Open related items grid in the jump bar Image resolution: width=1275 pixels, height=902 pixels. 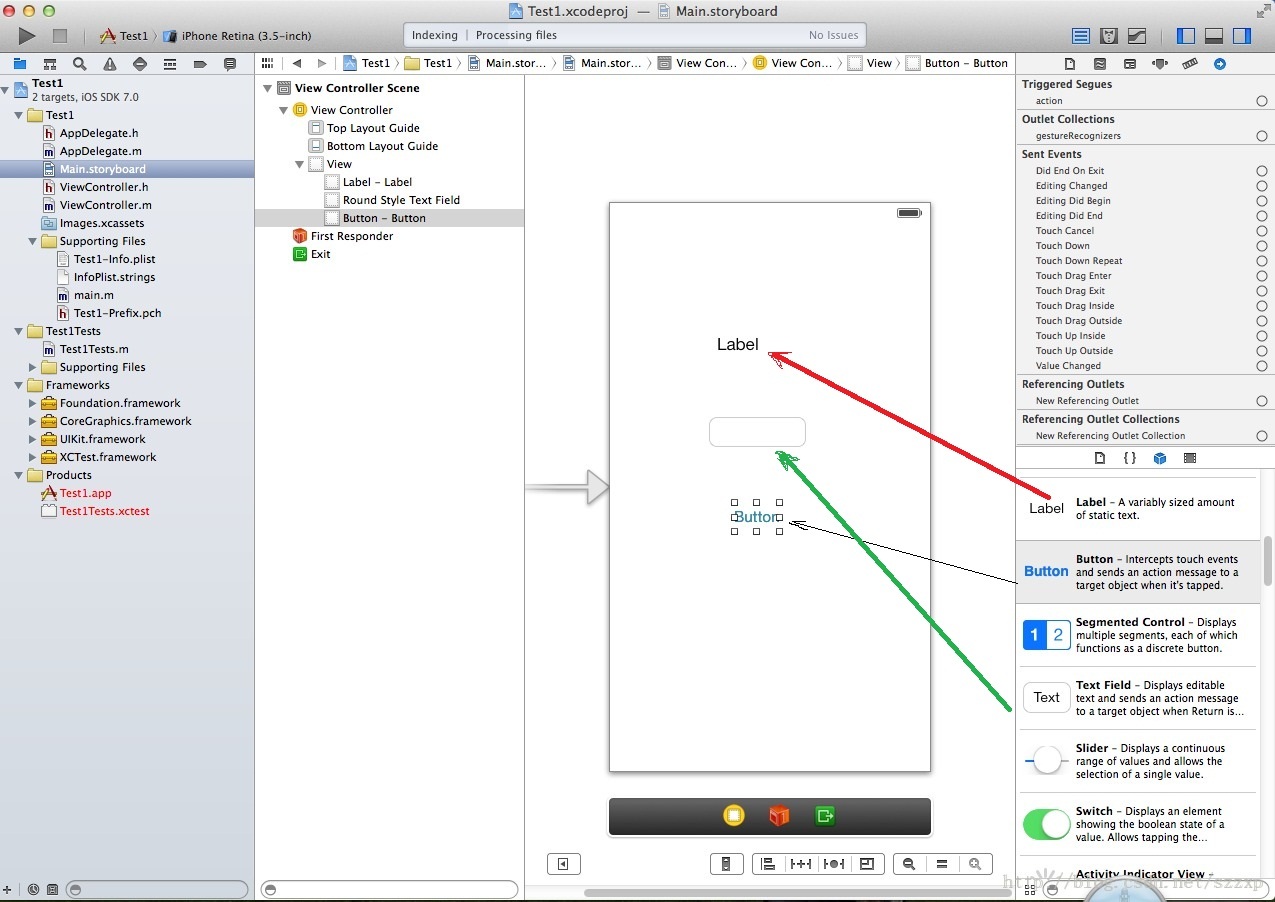[x=267, y=63]
